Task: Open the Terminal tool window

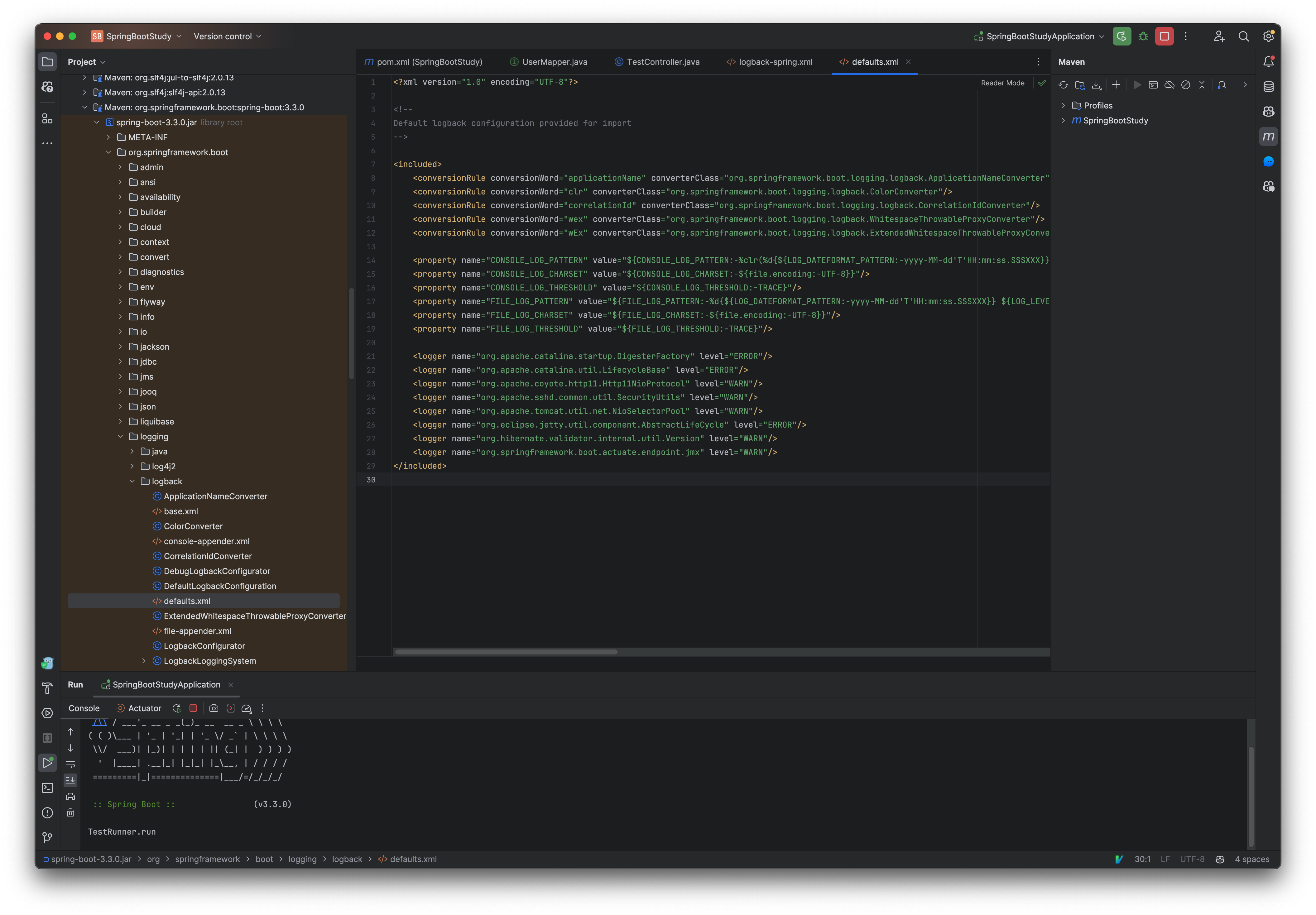Action: [47, 788]
